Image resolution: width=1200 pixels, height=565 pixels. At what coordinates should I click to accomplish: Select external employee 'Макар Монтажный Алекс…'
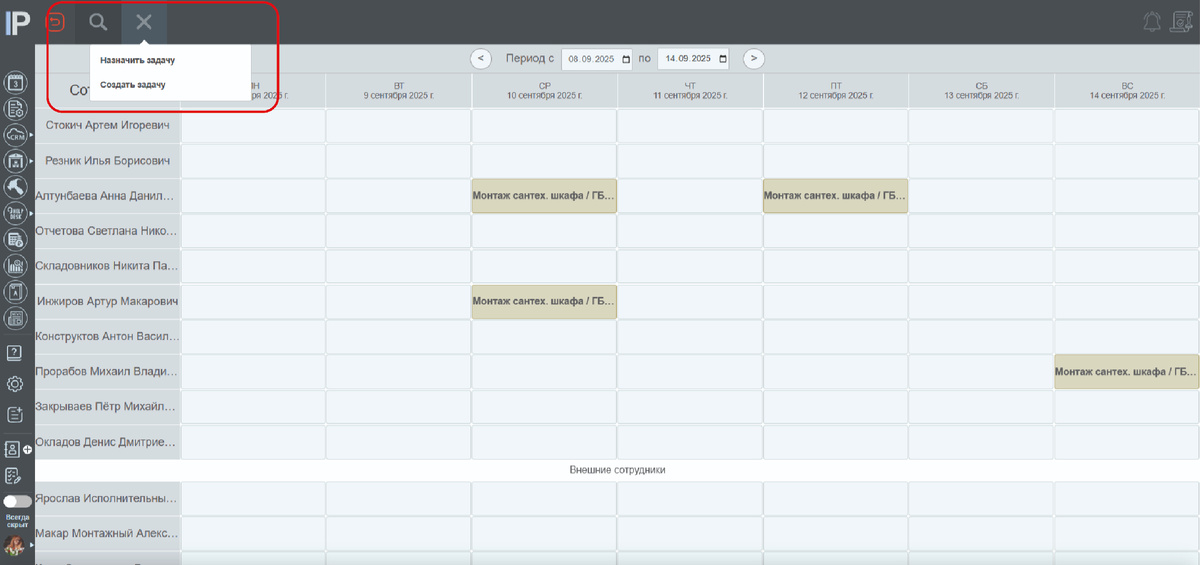[x=107, y=533]
